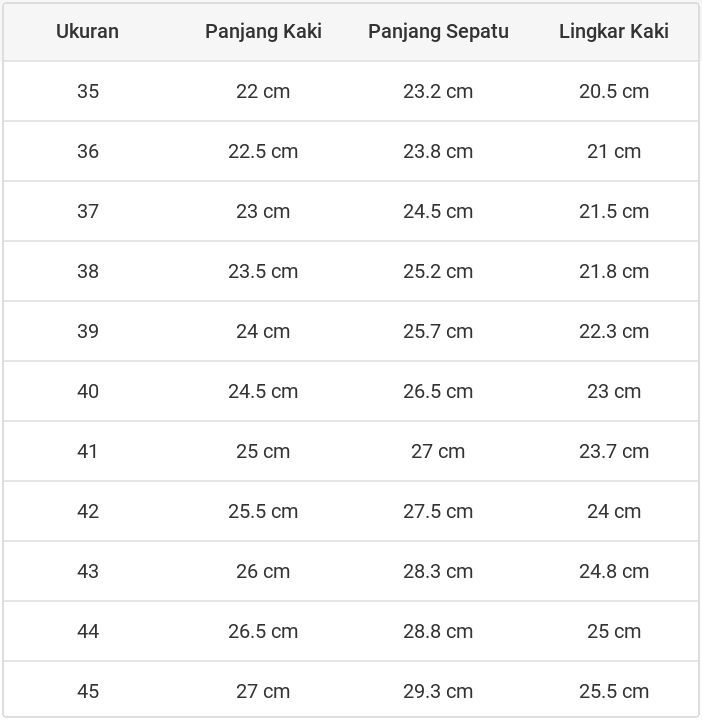Select size 42 row label
702x720 pixels.
(x=88, y=511)
